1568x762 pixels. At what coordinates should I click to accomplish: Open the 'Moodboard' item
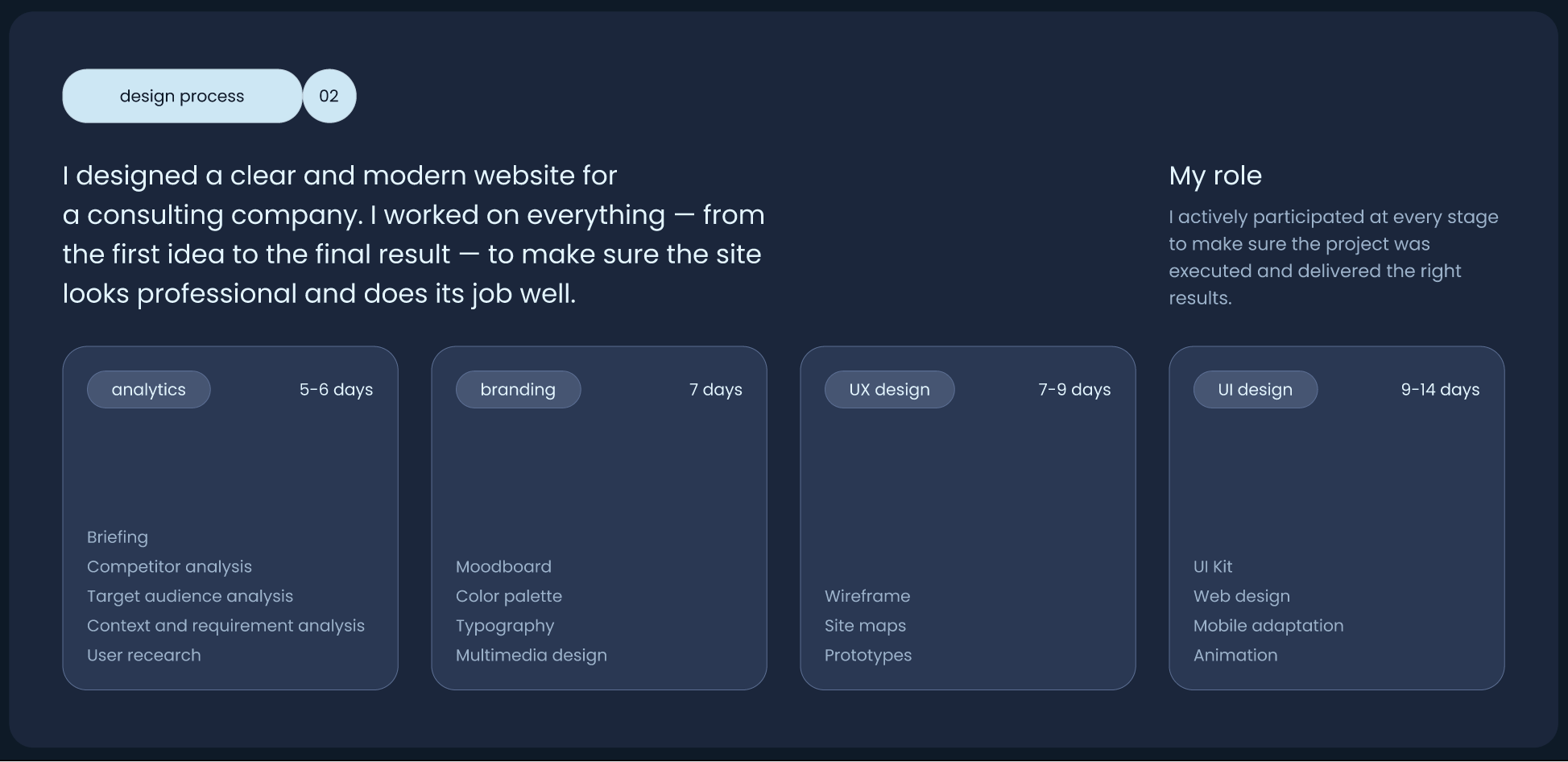point(503,566)
